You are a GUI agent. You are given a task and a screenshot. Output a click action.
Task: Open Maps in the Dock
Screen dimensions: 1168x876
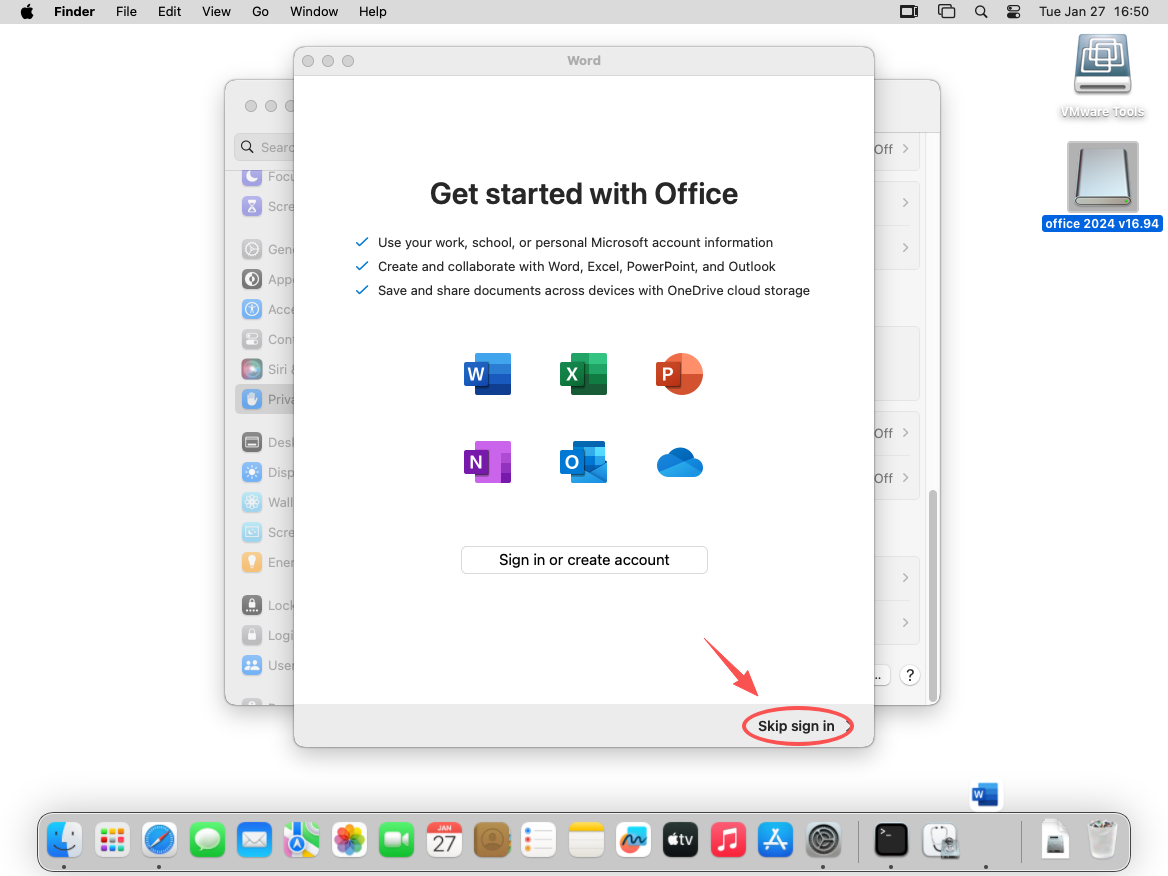point(302,841)
